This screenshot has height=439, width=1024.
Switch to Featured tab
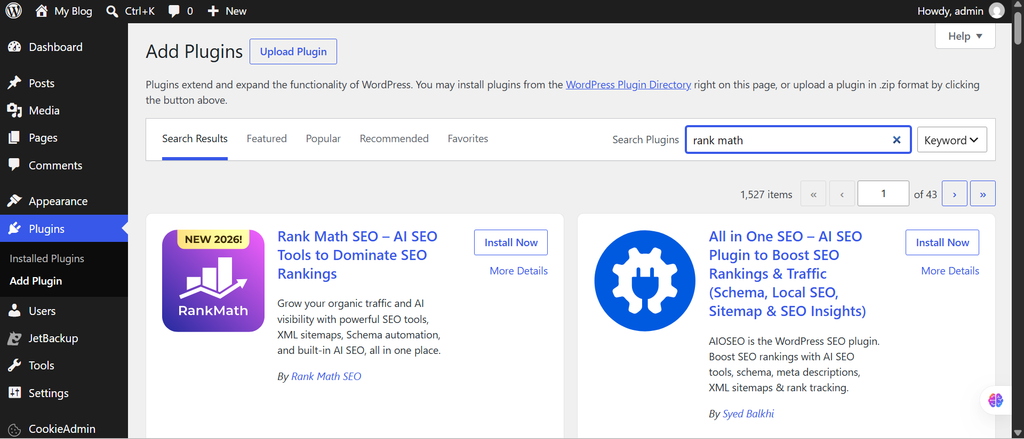(x=266, y=138)
